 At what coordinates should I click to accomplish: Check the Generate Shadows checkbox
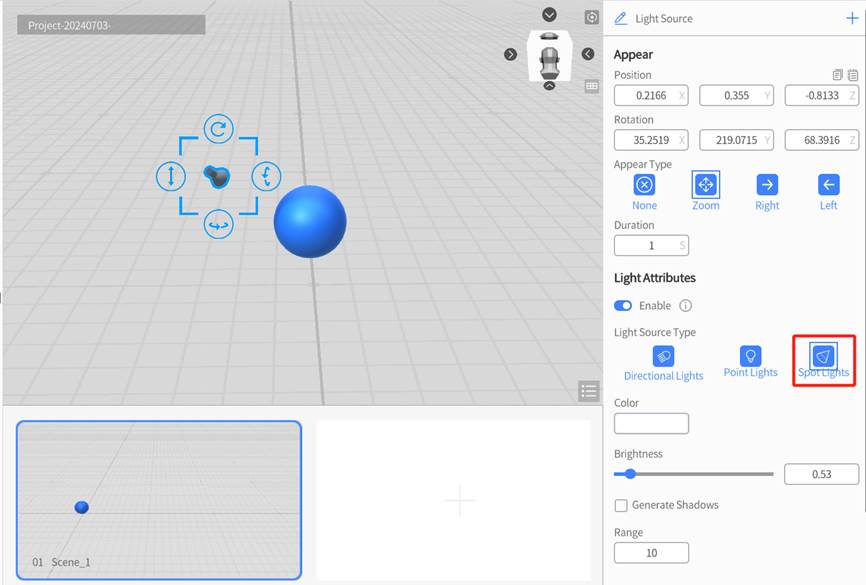point(621,505)
